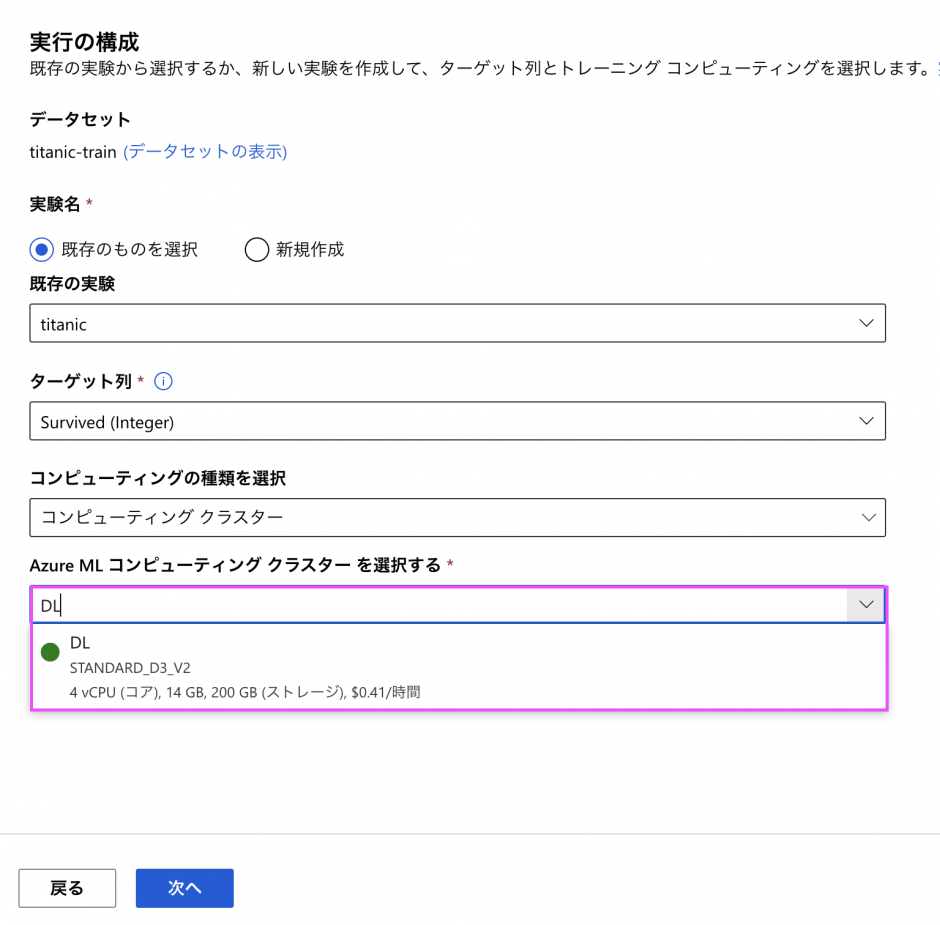940x925 pixels.
Task: Click the 4 vCPU spec line of DL
Action: [x=245, y=691]
